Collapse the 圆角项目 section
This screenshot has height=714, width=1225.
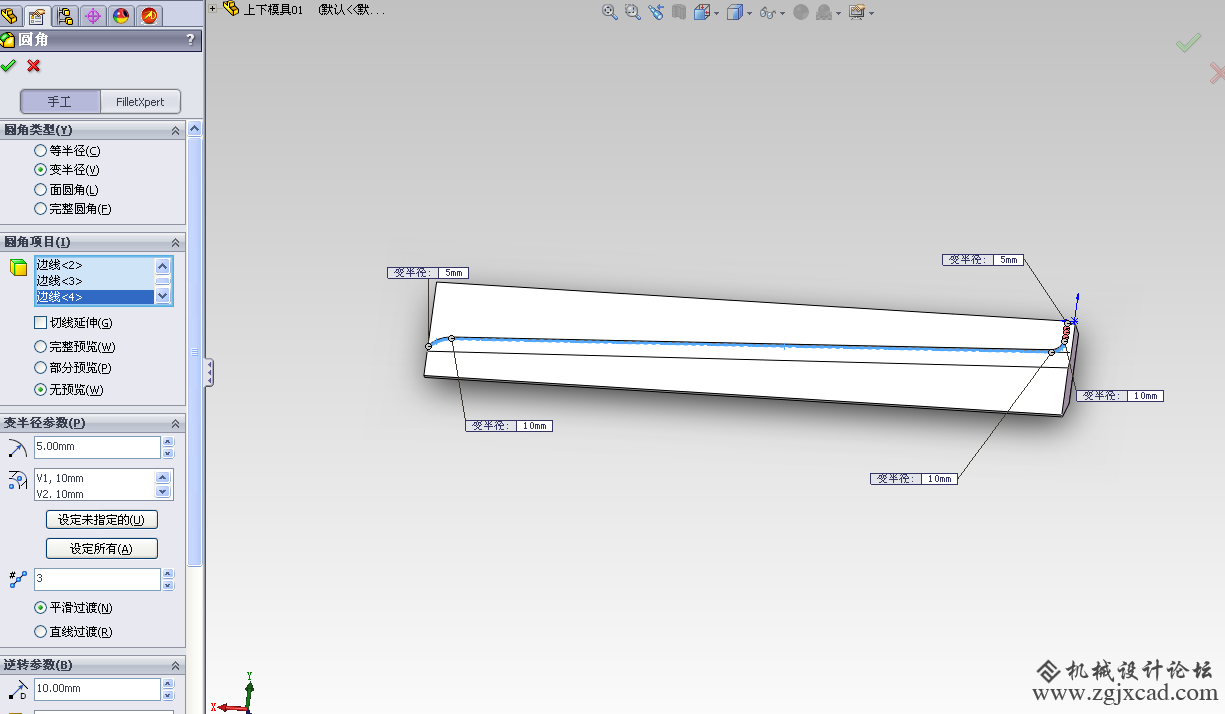pos(176,242)
